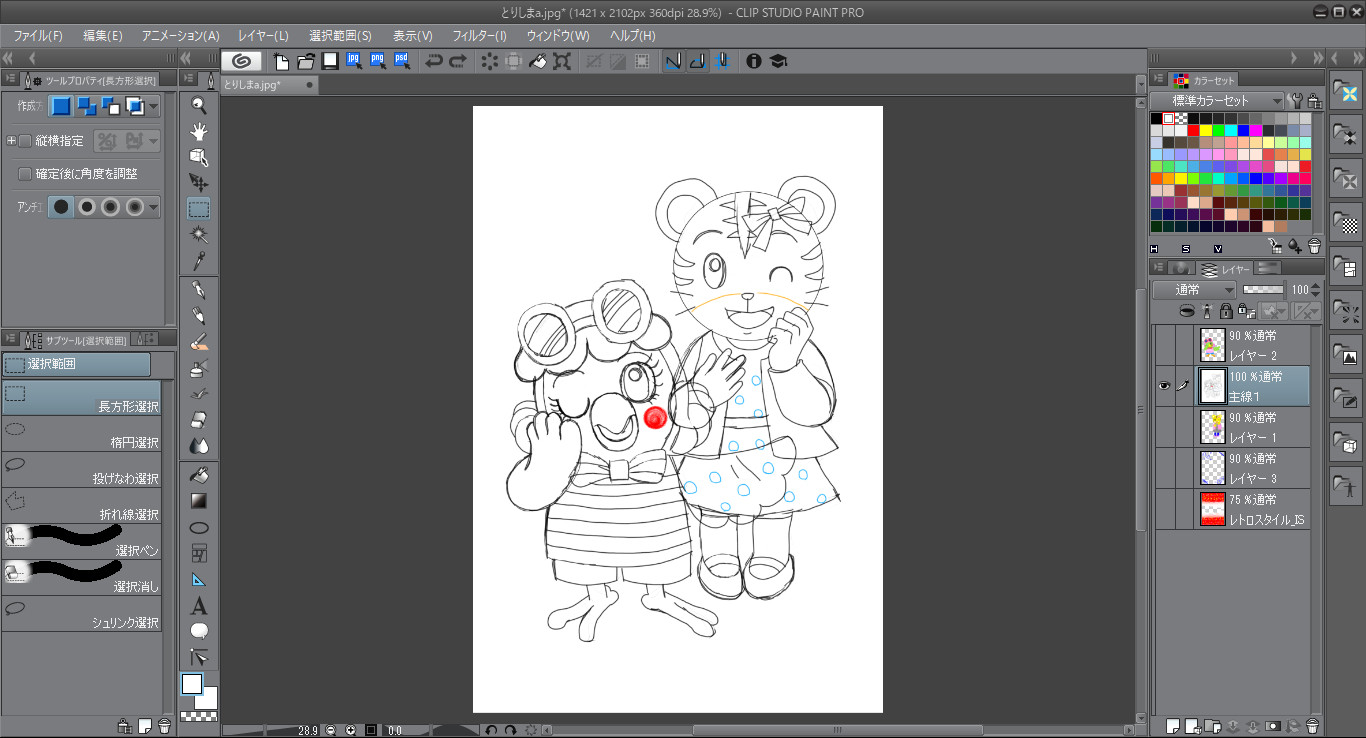Select the Zoom magnifier tool
The height and width of the screenshot is (738, 1366).
(199, 105)
